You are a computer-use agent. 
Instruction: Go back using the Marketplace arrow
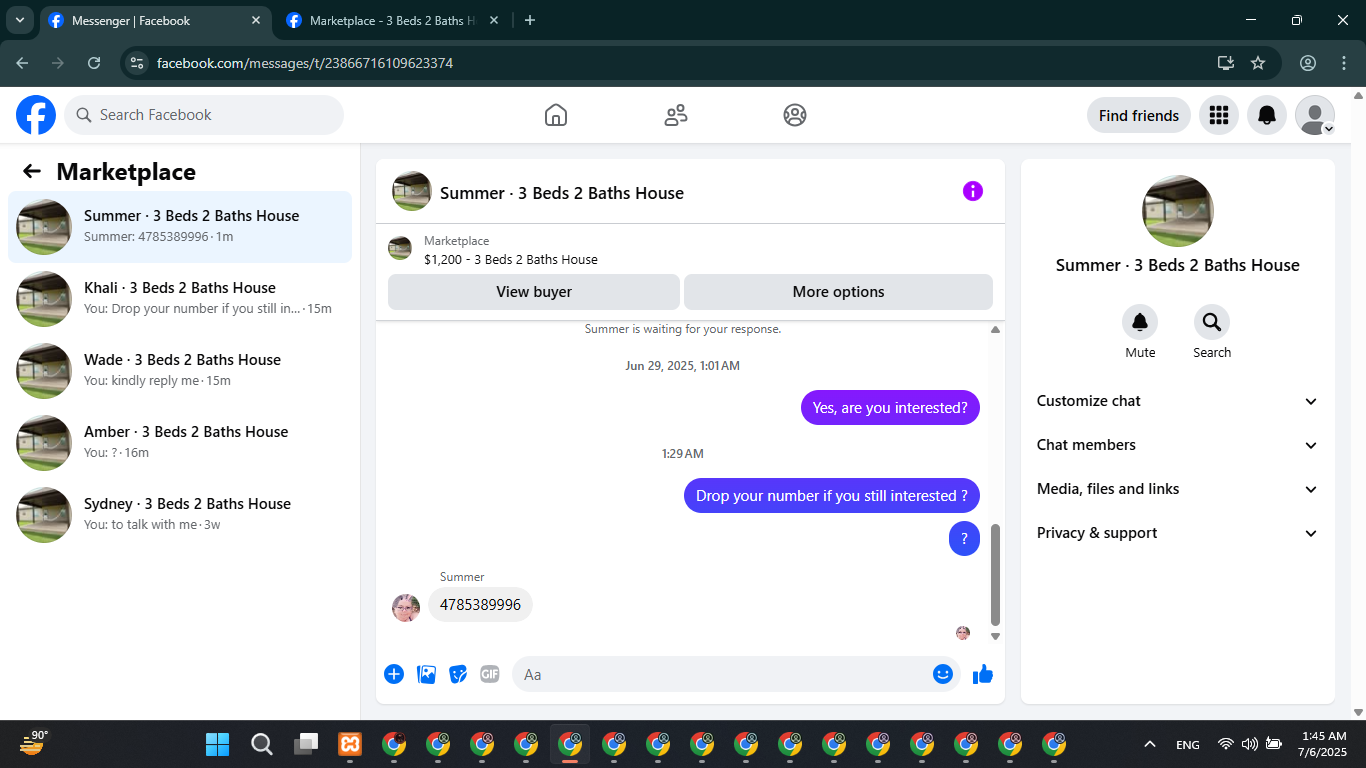[x=32, y=171]
